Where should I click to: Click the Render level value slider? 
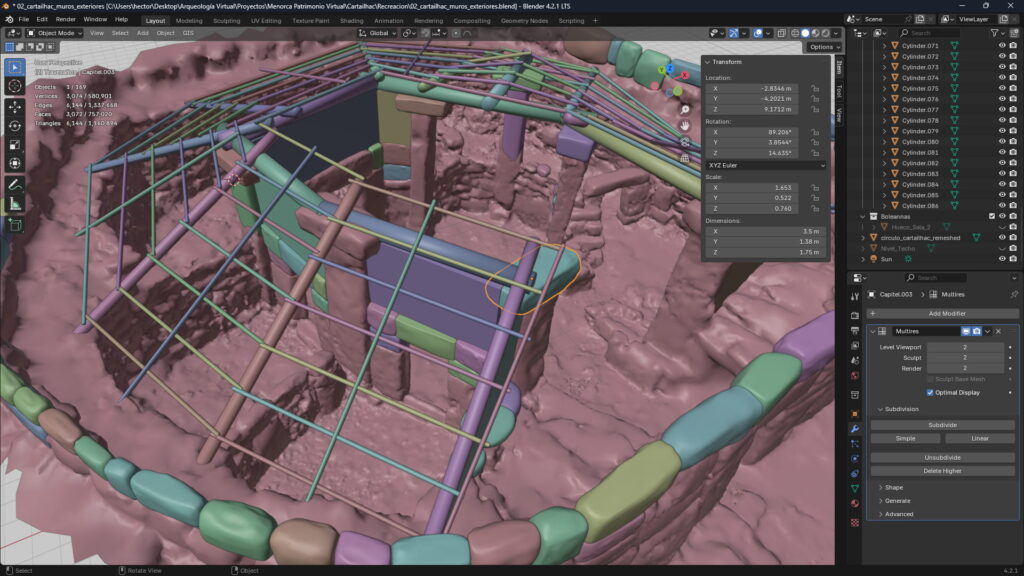(965, 368)
